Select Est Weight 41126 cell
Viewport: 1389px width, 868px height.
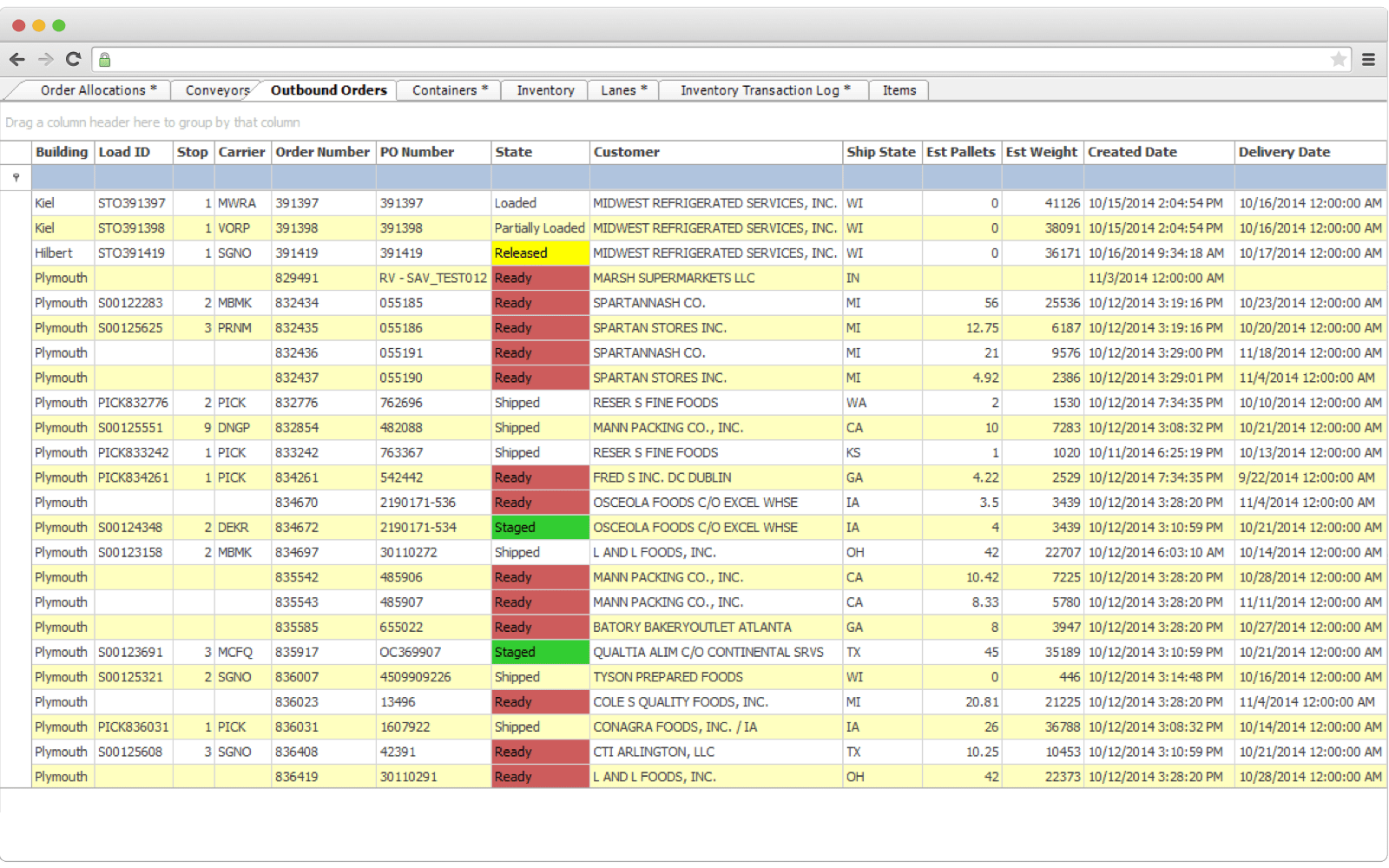coord(1043,203)
